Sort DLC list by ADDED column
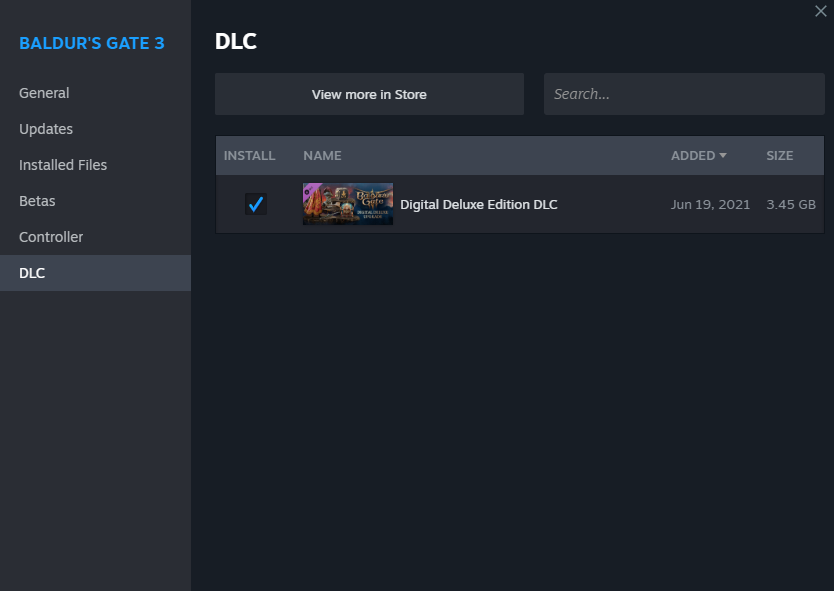Viewport: 834px width, 591px height. click(698, 156)
